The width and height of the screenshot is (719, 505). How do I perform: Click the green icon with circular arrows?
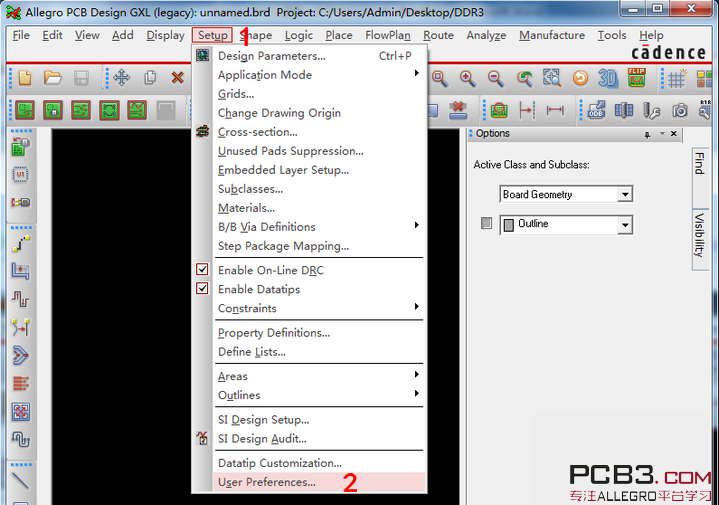[109, 111]
